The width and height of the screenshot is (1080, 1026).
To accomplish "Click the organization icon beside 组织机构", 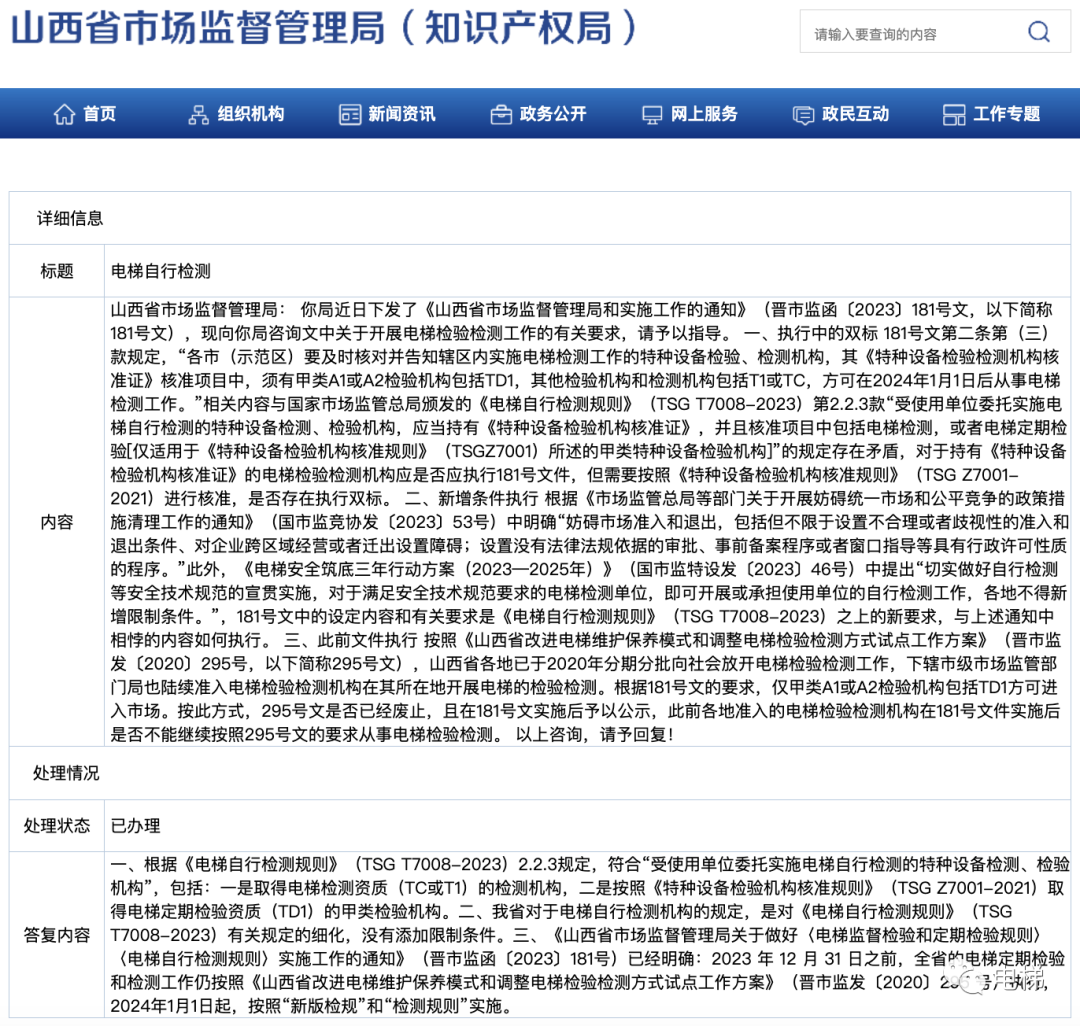I will pos(198,115).
